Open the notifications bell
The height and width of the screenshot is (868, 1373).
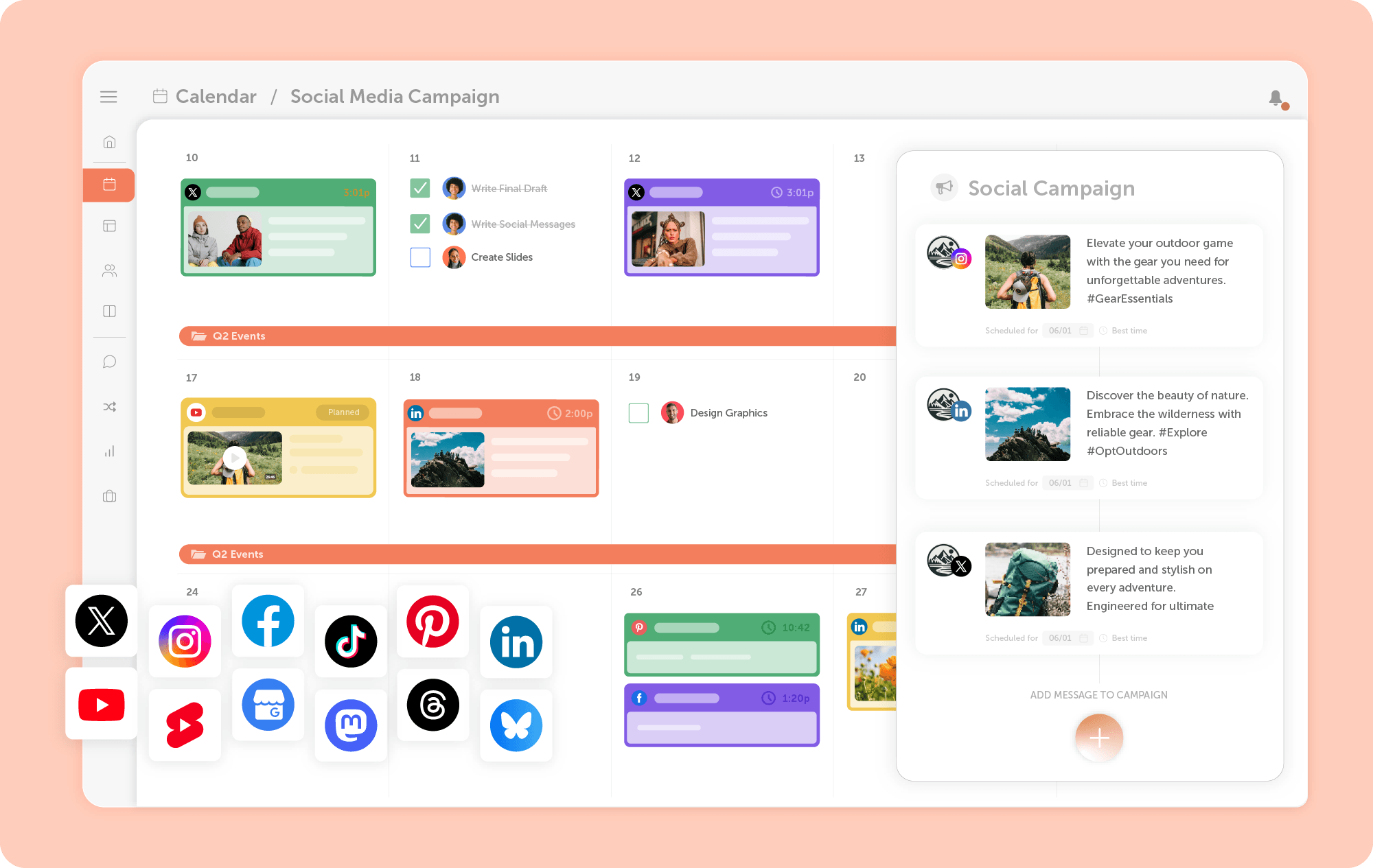1277,99
